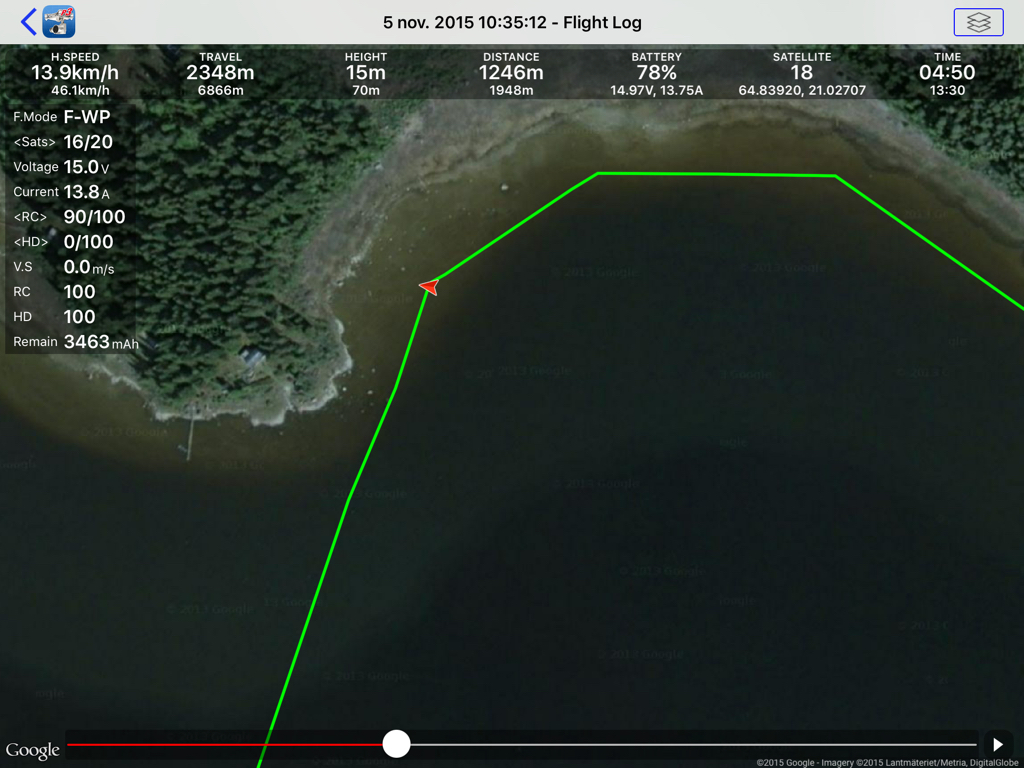The width and height of the screenshot is (1024, 768).
Task: Open the drone app icon
Action: tap(59, 22)
